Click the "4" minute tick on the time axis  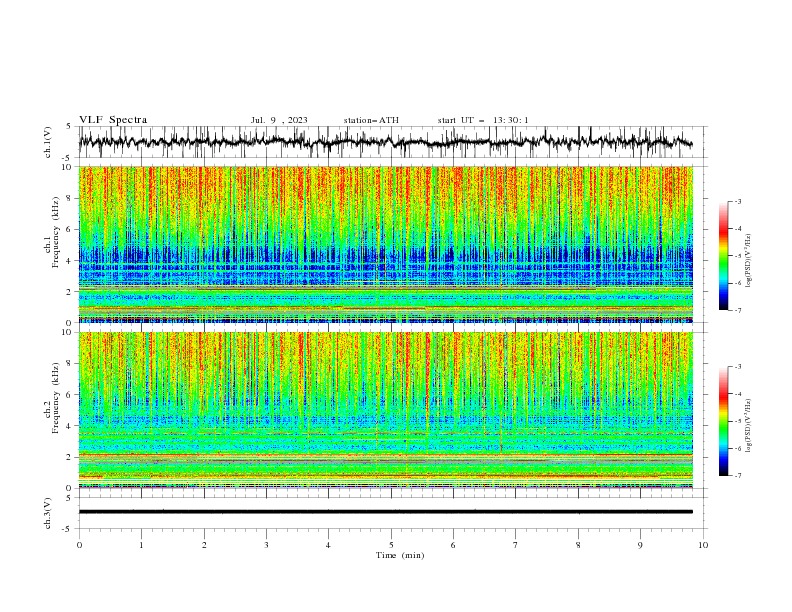click(328, 545)
